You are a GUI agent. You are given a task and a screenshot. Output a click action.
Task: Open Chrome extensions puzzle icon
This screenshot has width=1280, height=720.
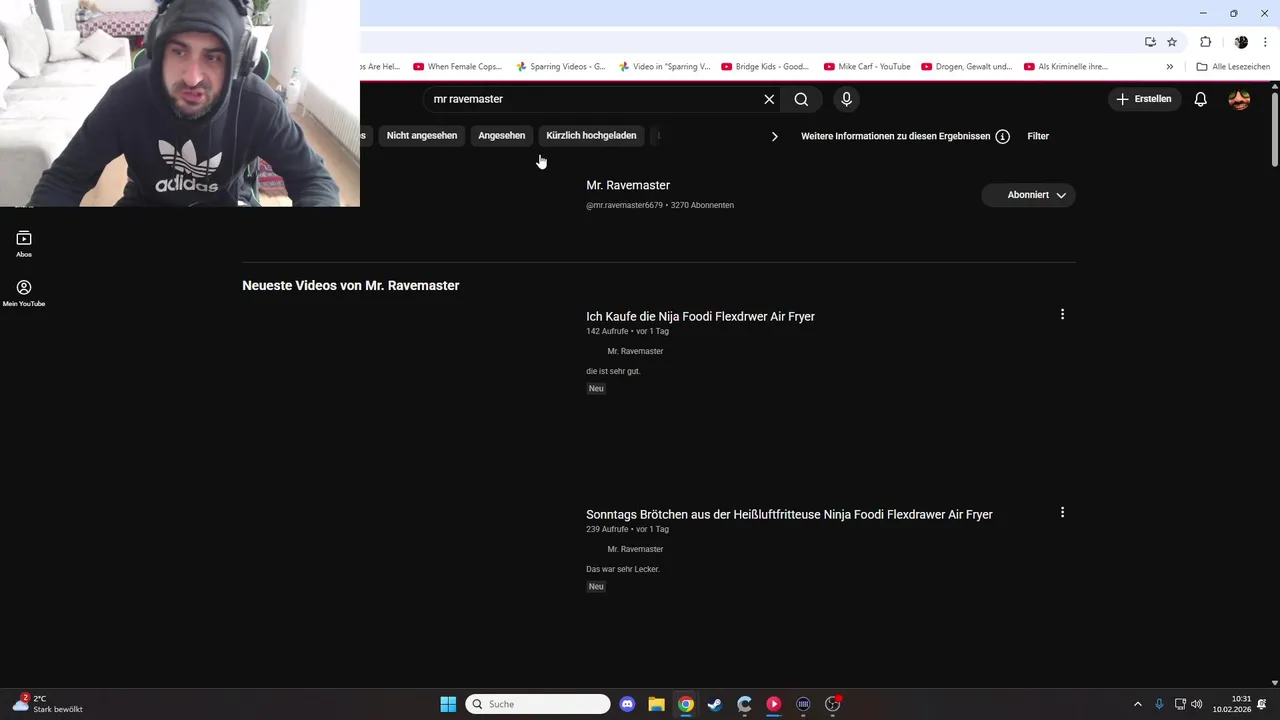point(1205,42)
